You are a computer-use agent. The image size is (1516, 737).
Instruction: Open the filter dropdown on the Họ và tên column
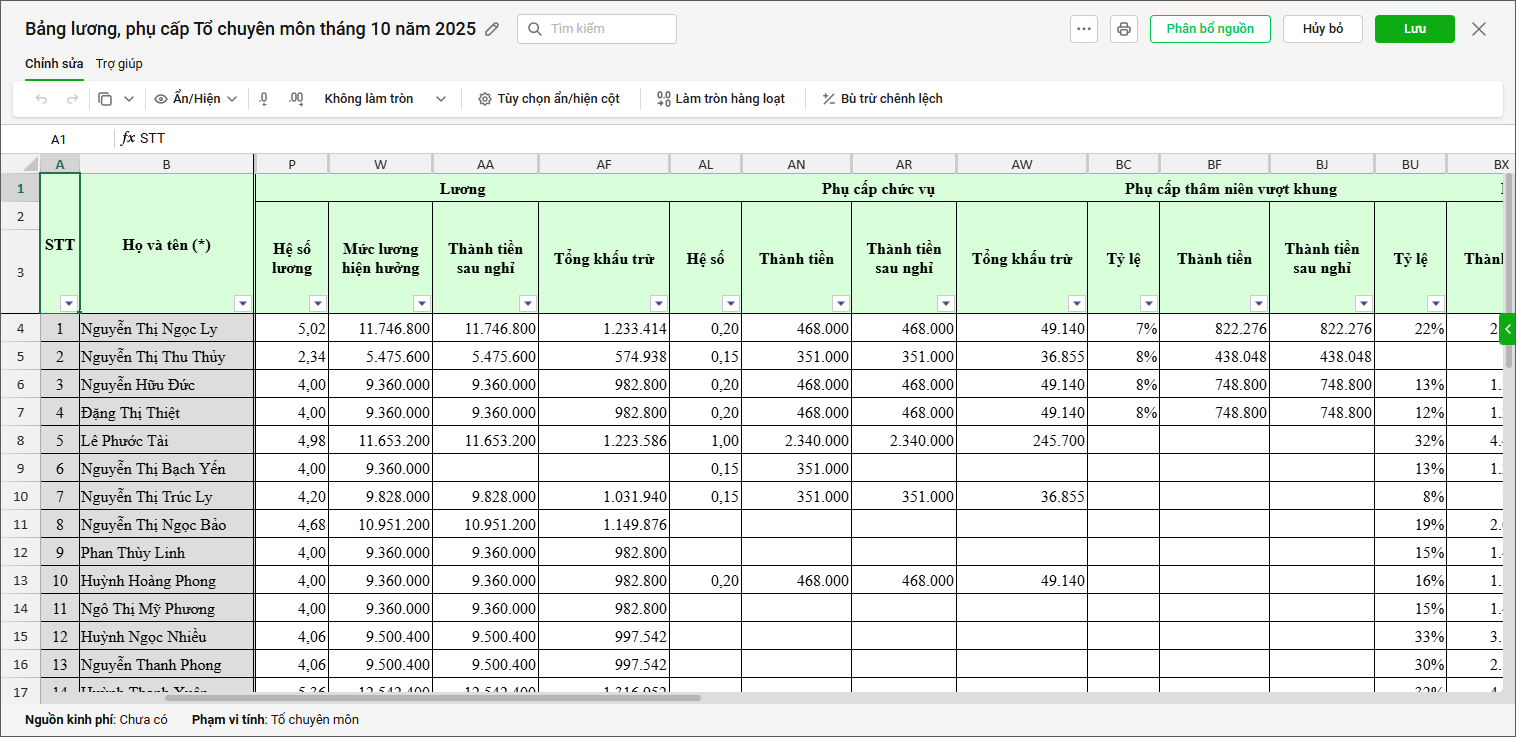click(x=242, y=303)
